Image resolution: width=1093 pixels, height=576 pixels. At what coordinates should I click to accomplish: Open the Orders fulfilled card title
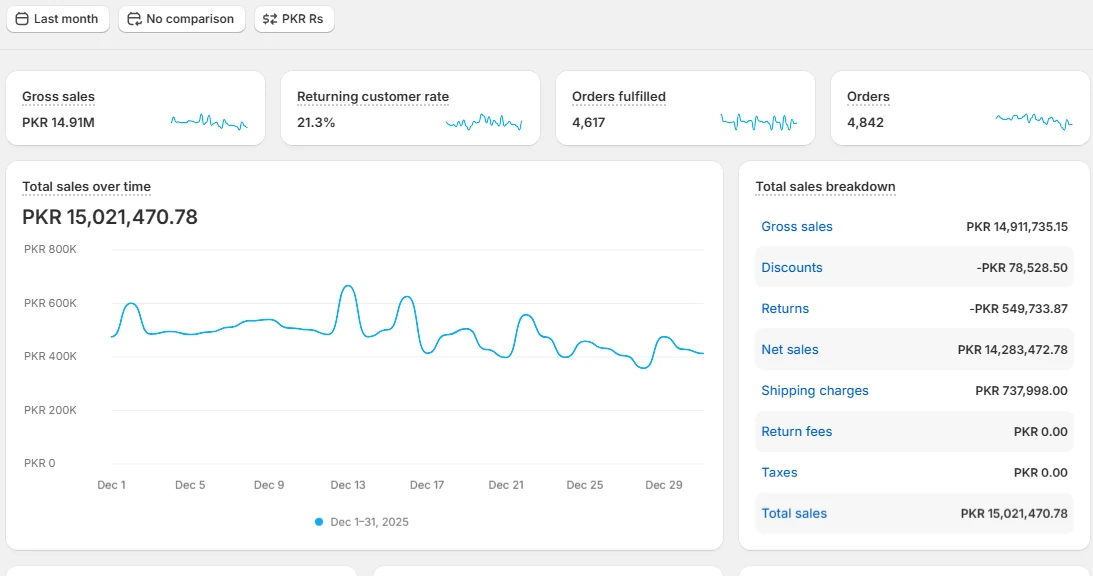(x=619, y=97)
